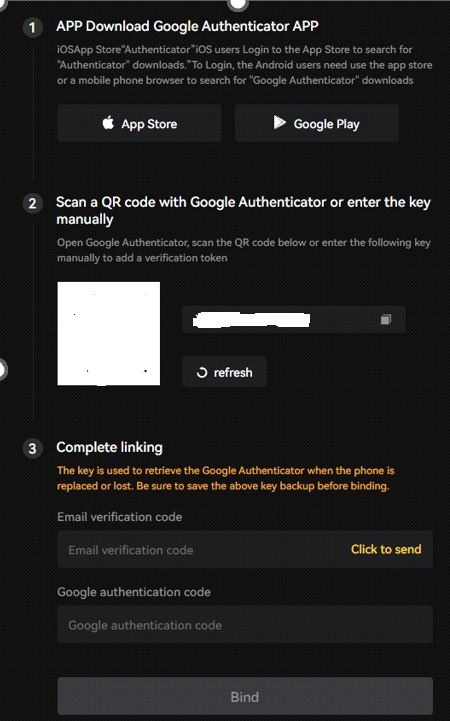Open the App Store download button
450x721 pixels.
(139, 123)
